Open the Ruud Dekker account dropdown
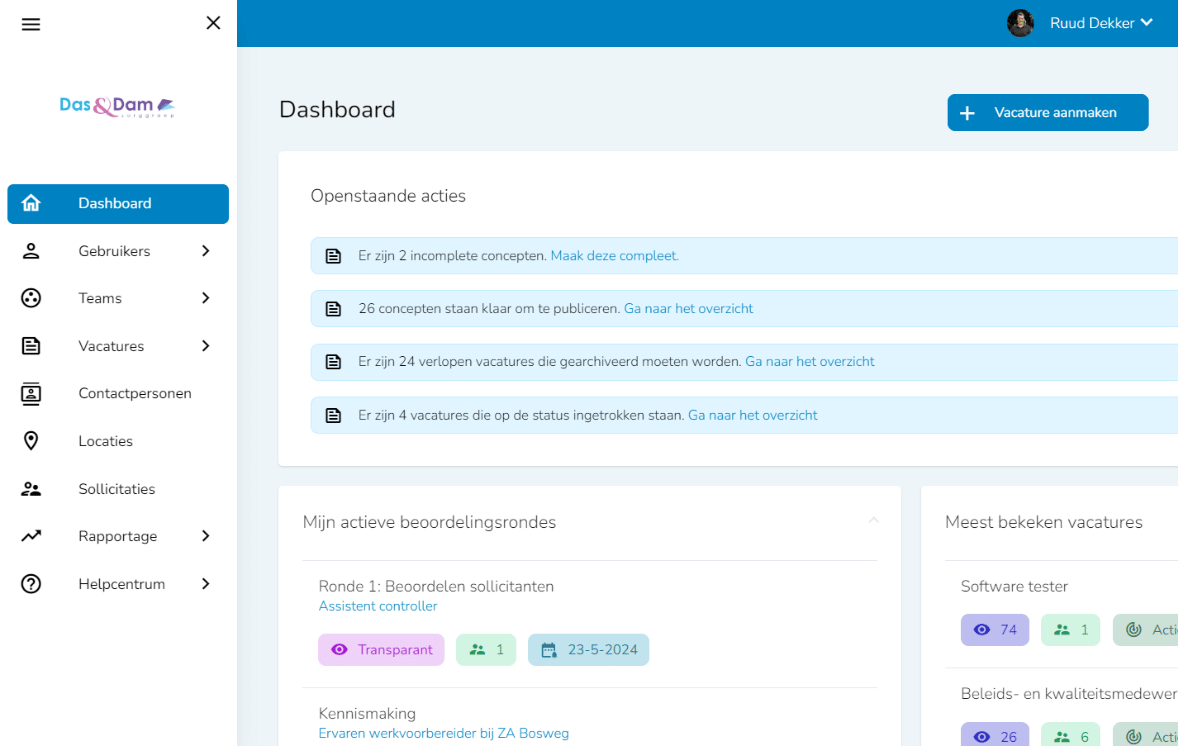 pyautogui.click(x=1102, y=23)
